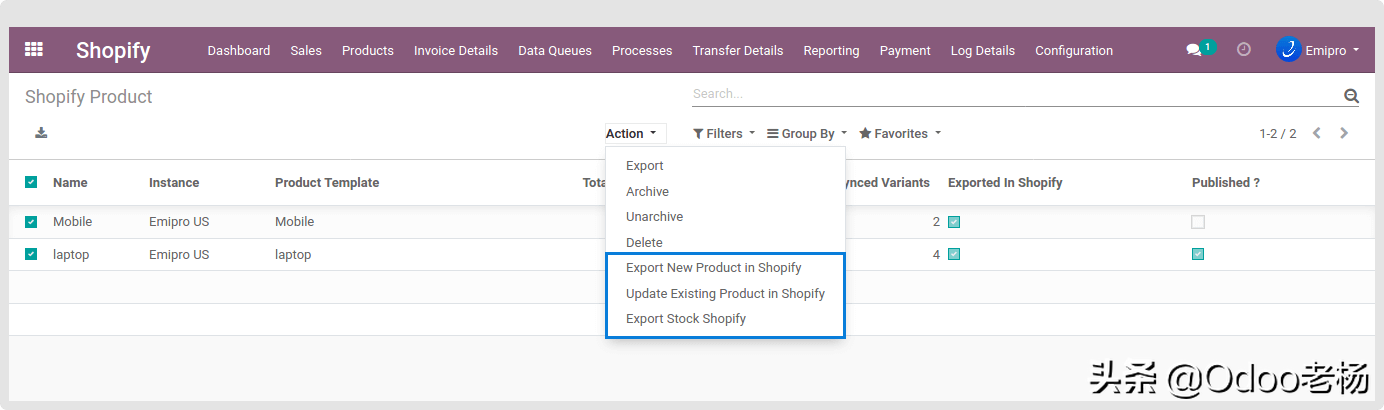Select Archive from Action menu
The image size is (1384, 410).
(647, 192)
